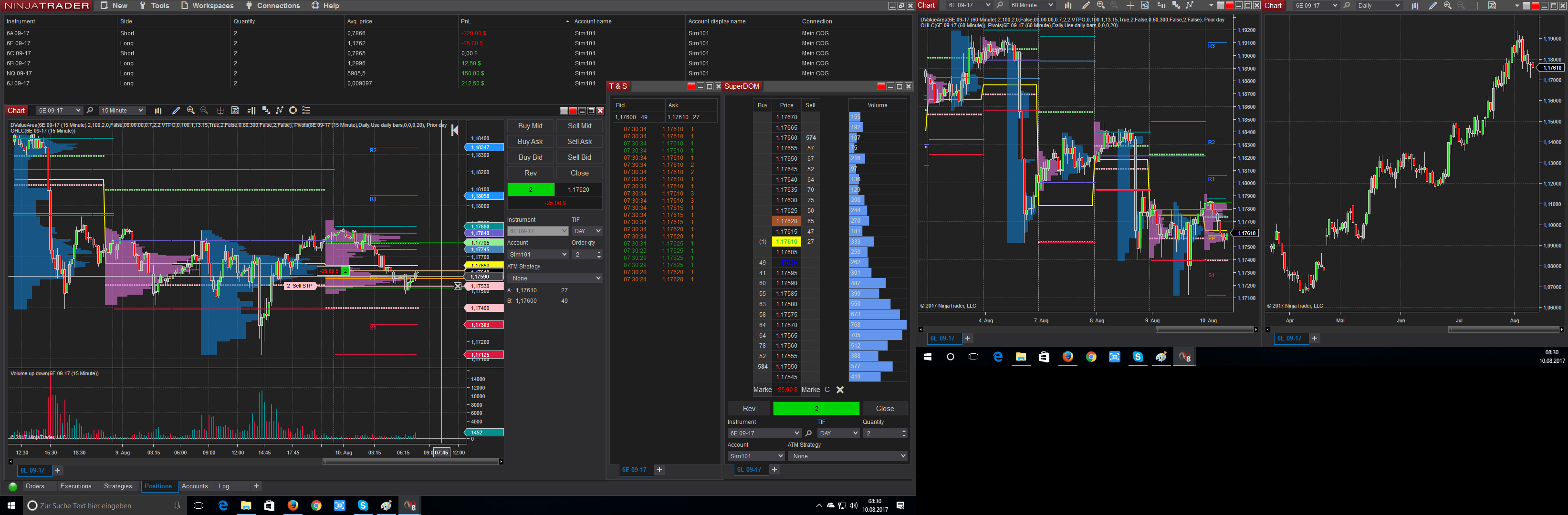Open the Tools menu
Viewport: 1568px width, 515px height.
point(155,5)
